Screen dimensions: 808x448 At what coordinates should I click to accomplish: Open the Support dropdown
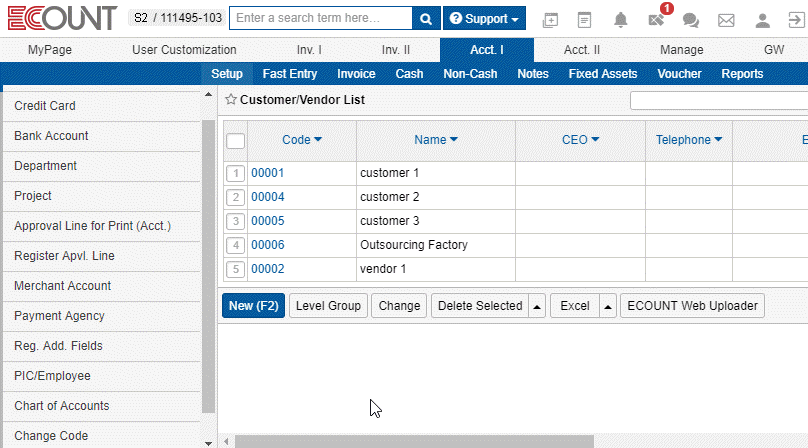484,19
